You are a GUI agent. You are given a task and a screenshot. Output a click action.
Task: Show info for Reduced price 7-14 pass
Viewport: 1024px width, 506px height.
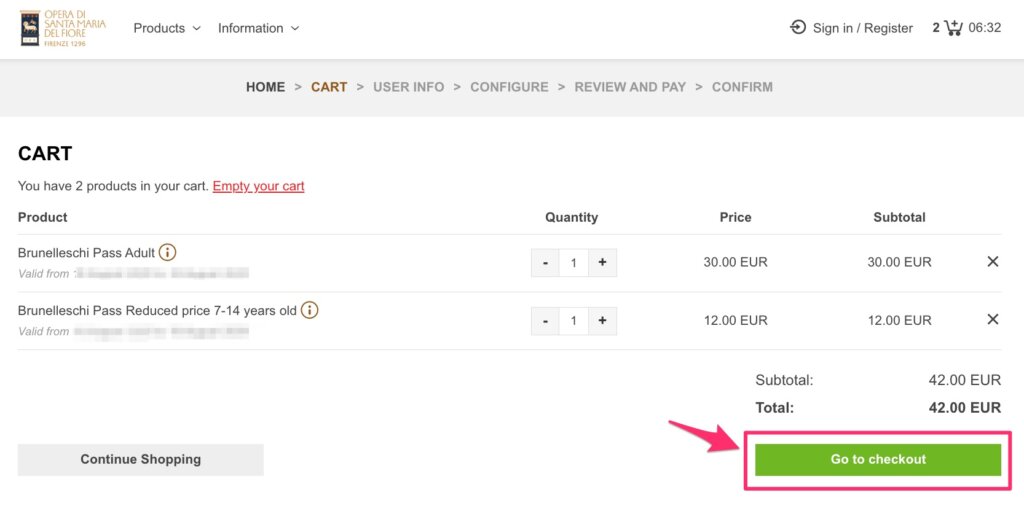(310, 310)
